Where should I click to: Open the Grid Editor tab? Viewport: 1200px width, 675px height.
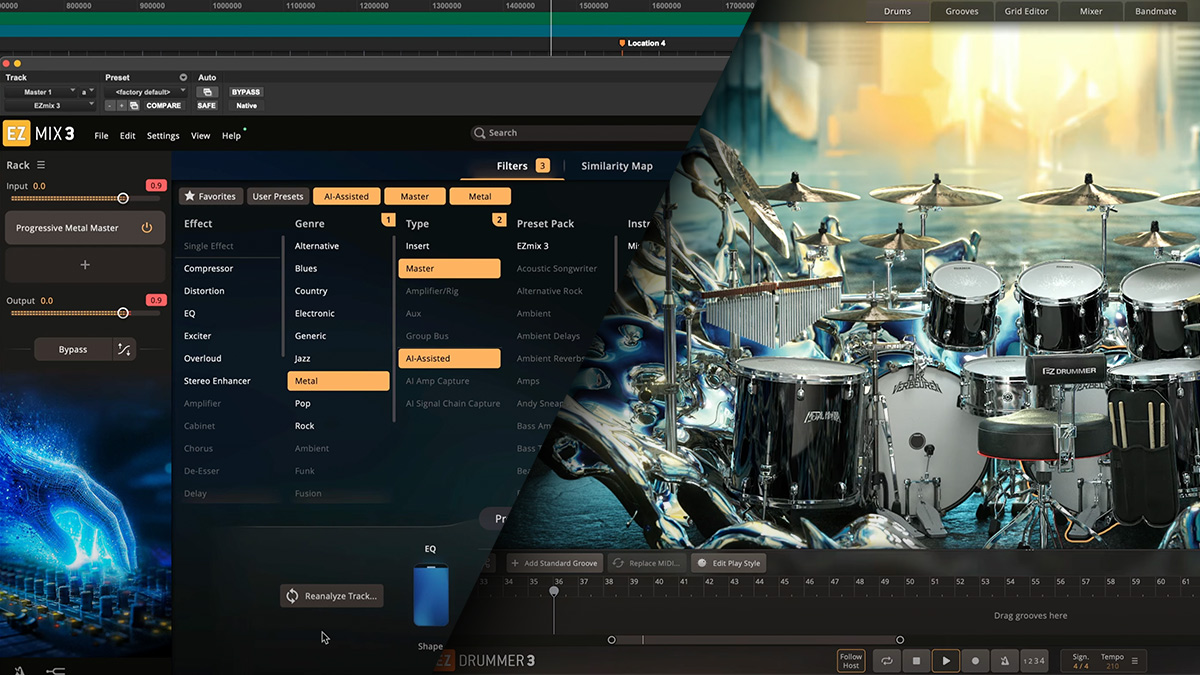click(1027, 11)
